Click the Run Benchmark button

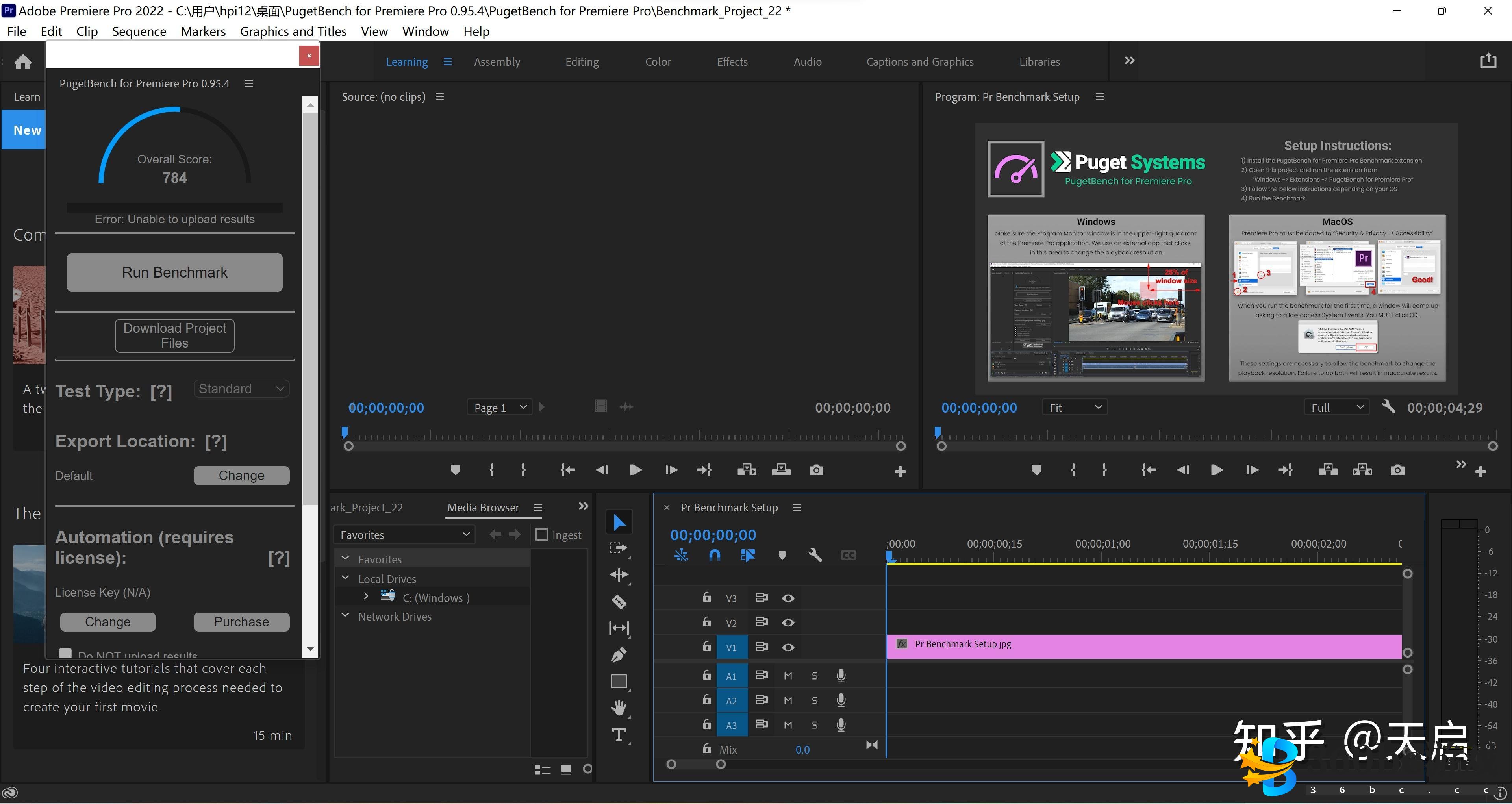(x=174, y=272)
